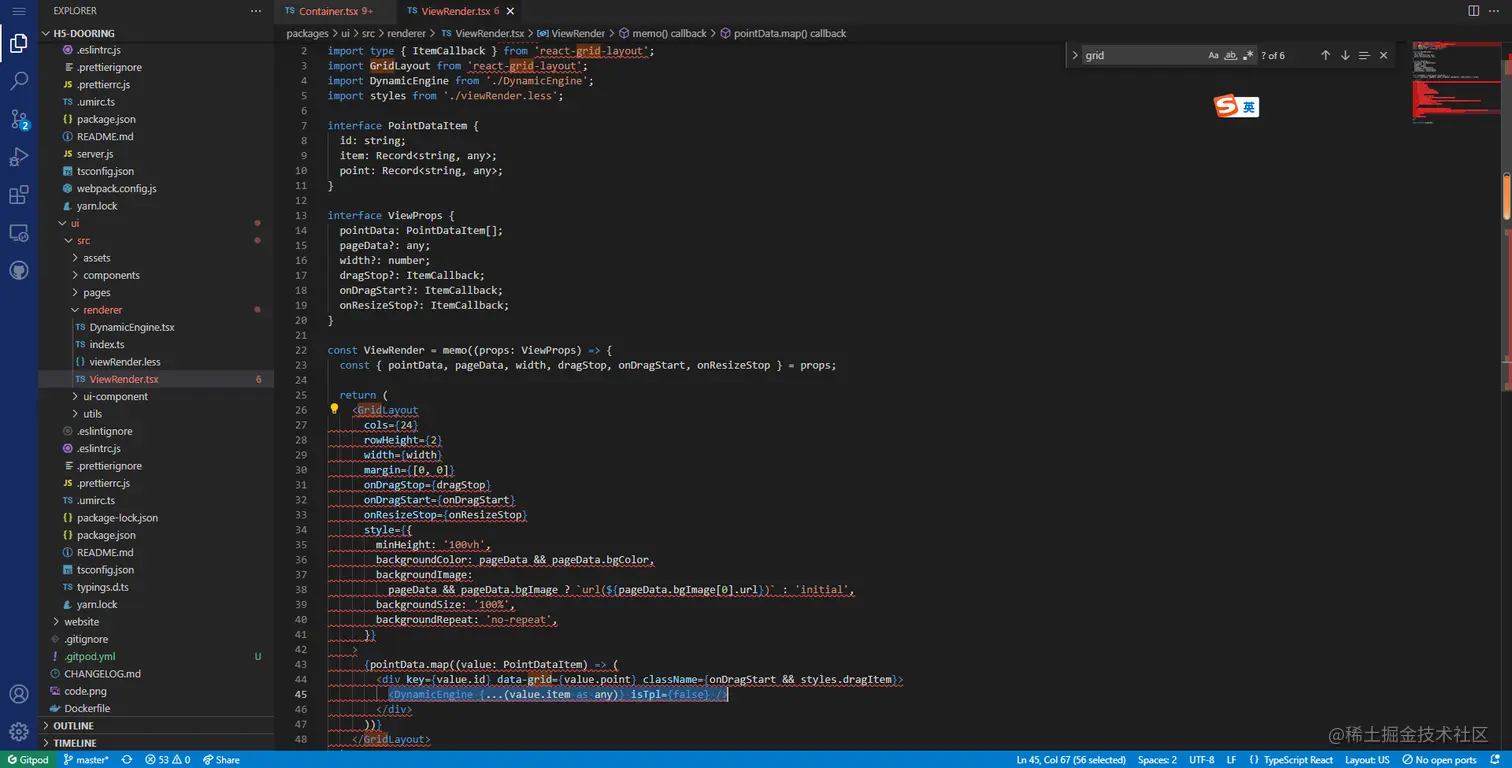This screenshot has height=768, width=1512.
Task: Toggle Find in Selection option
Action: 1364,56
